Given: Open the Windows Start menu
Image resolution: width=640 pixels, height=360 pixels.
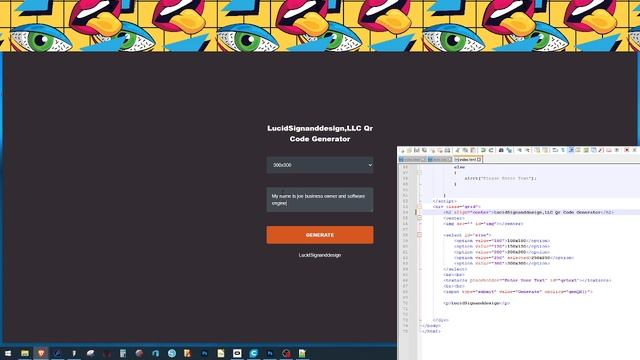Looking at the screenshot, I should point(8,353).
